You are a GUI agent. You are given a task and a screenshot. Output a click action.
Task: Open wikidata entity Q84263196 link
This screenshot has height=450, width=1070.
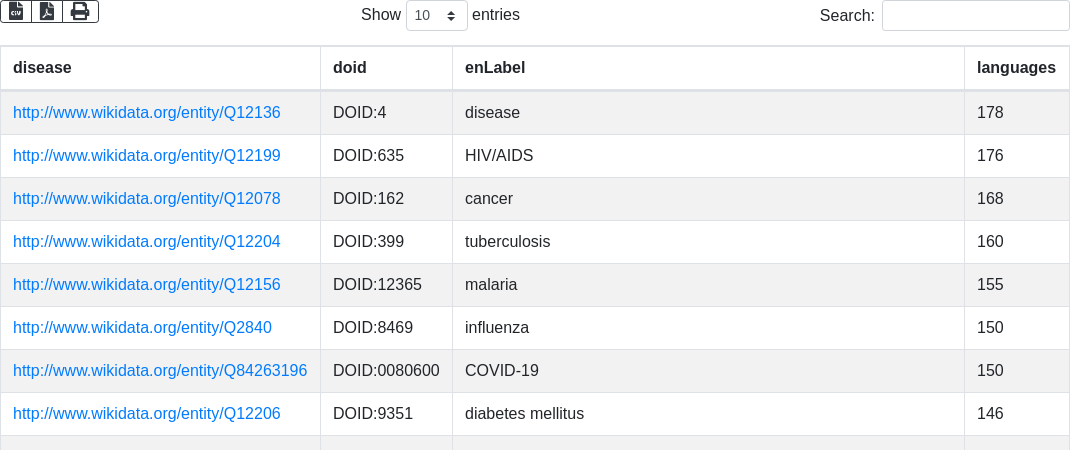160,371
